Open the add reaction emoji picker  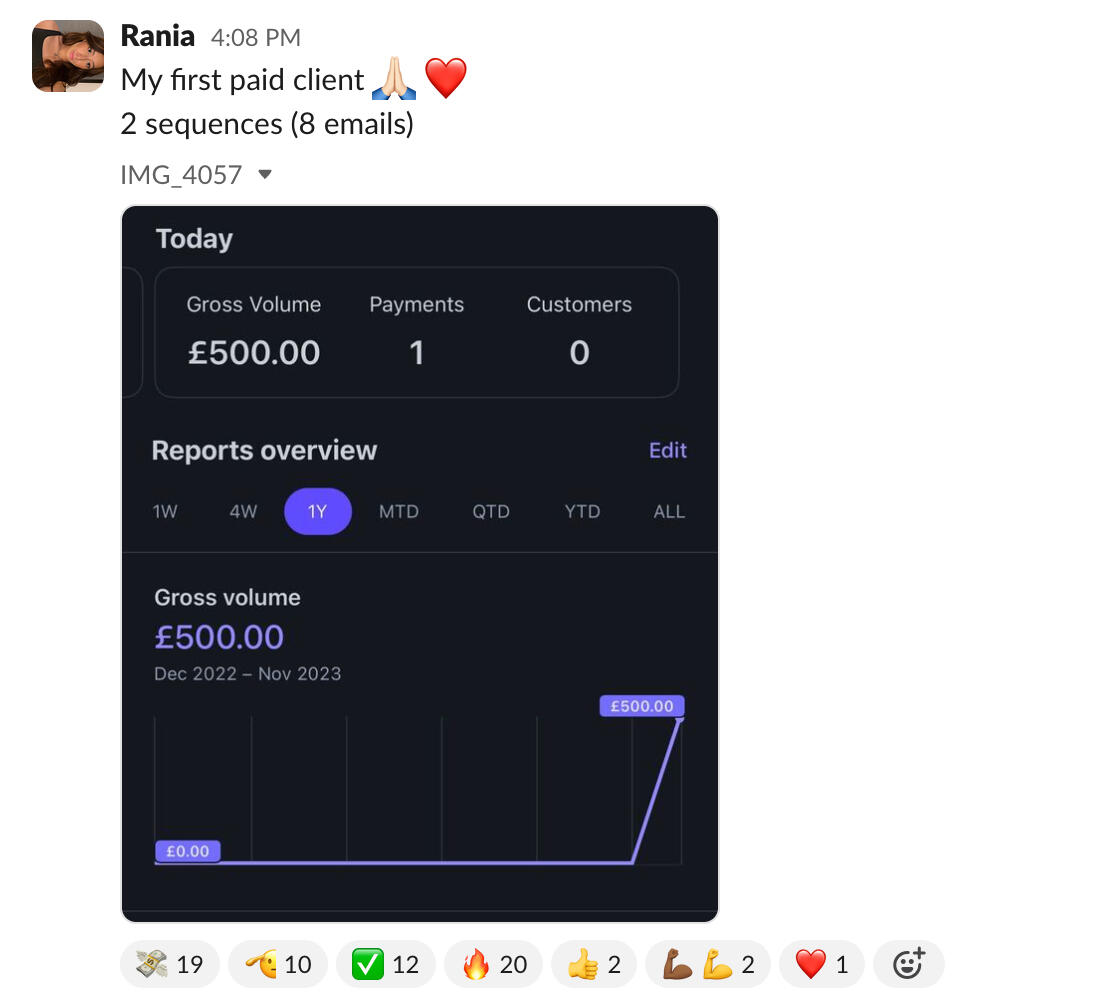(908, 964)
